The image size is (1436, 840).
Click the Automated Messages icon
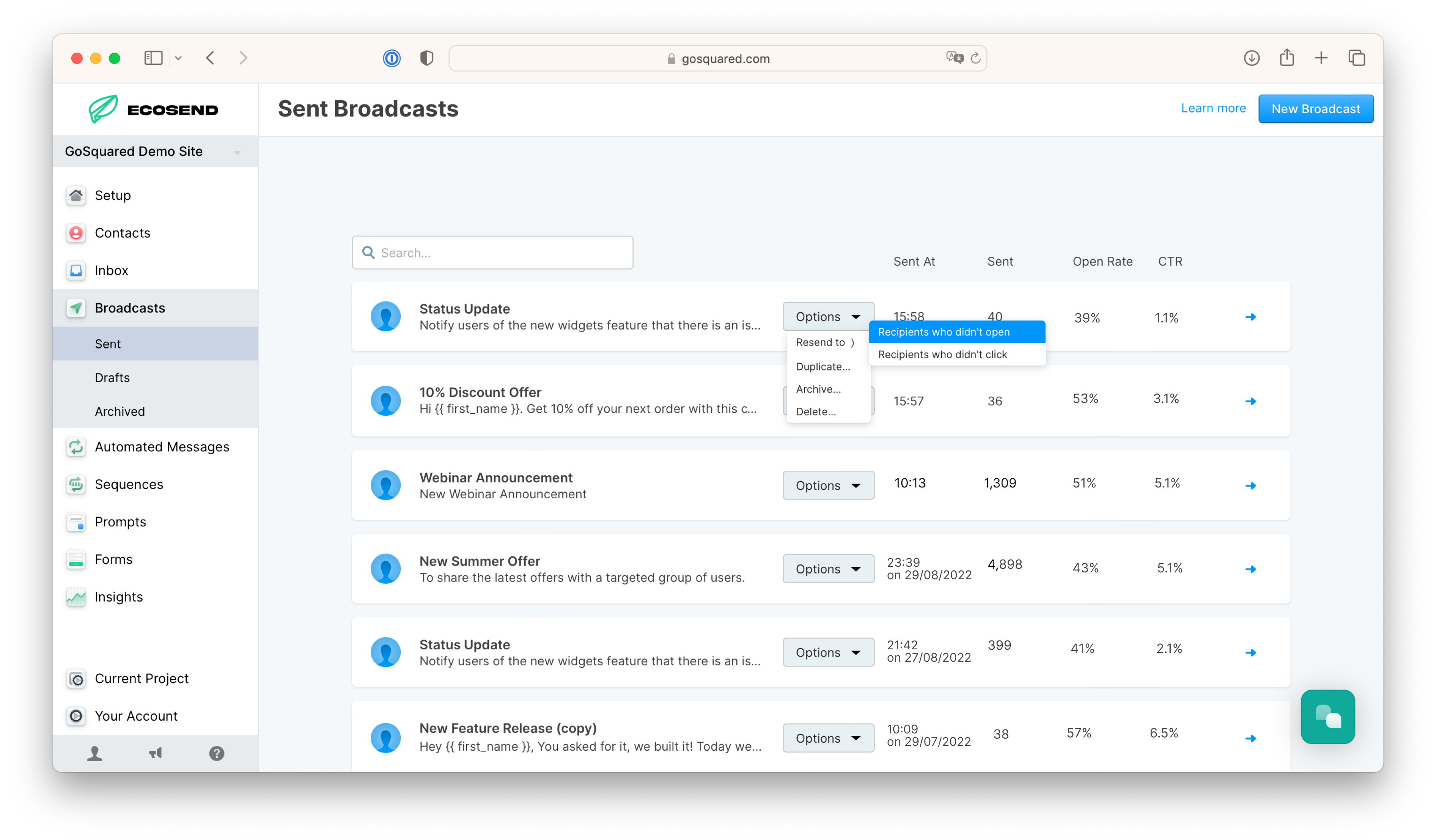tap(76, 447)
